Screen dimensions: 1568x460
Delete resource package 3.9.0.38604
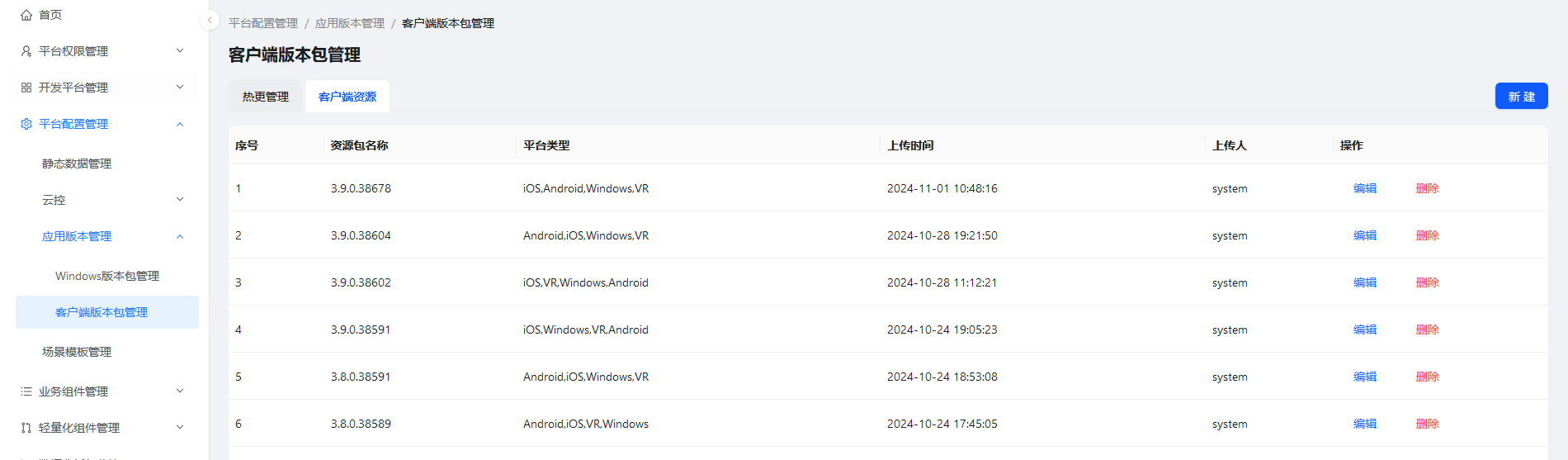click(1427, 235)
